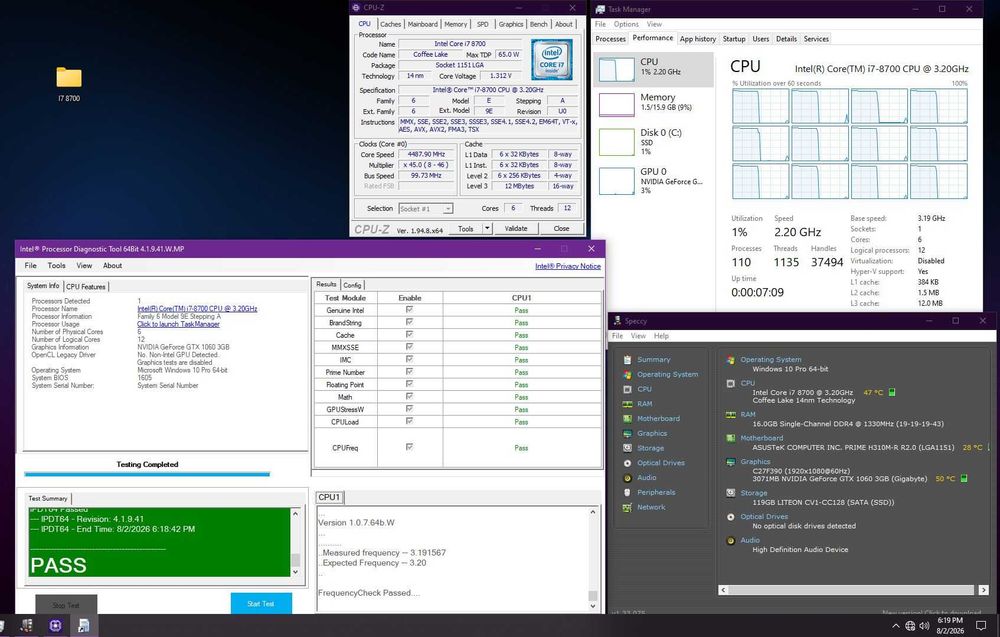1000x637 pixels.
Task: Toggle MMXSSE test checkbox
Action: (409, 347)
